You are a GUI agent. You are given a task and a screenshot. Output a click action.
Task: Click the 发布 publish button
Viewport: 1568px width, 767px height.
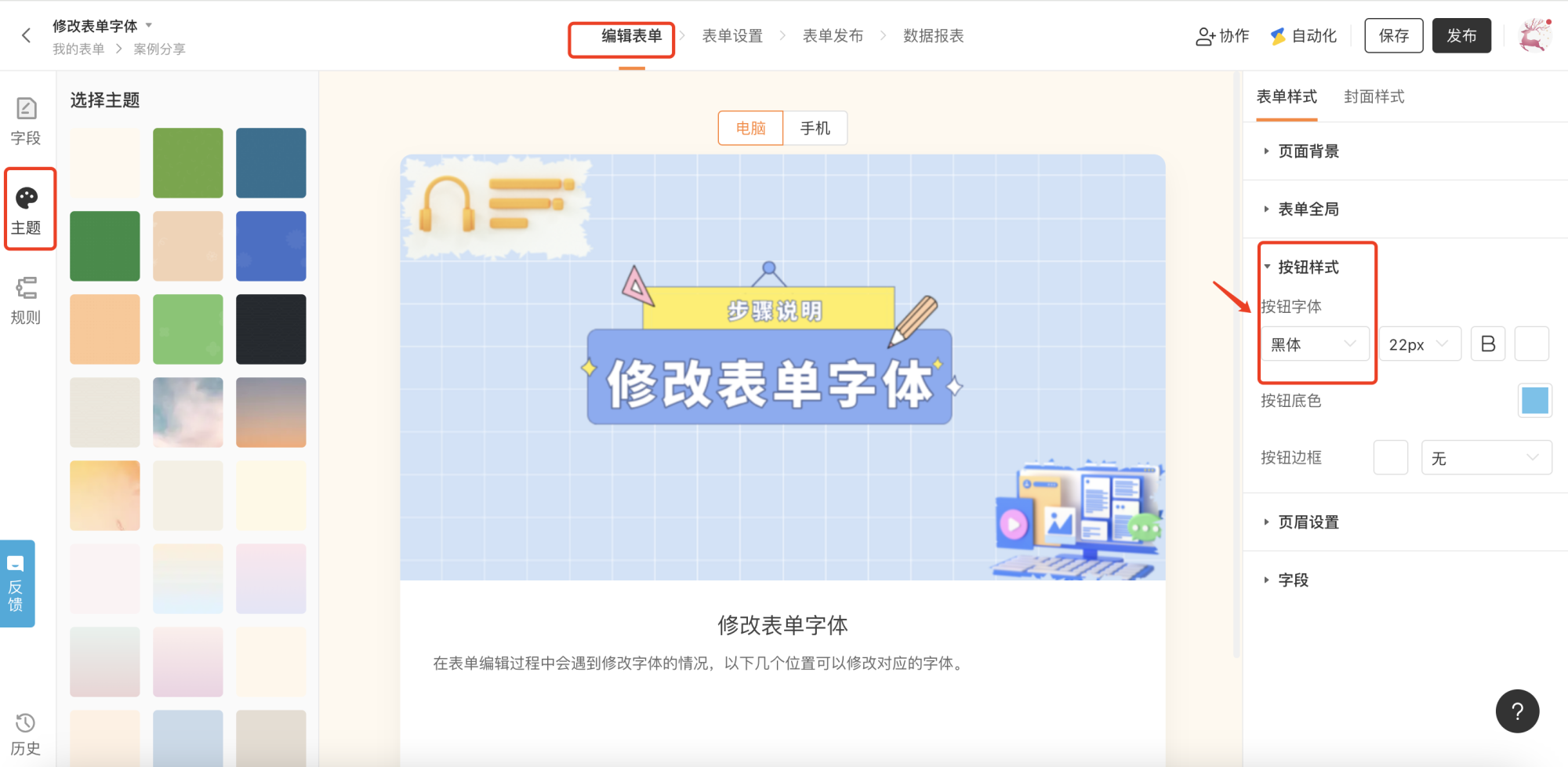coord(1461,36)
